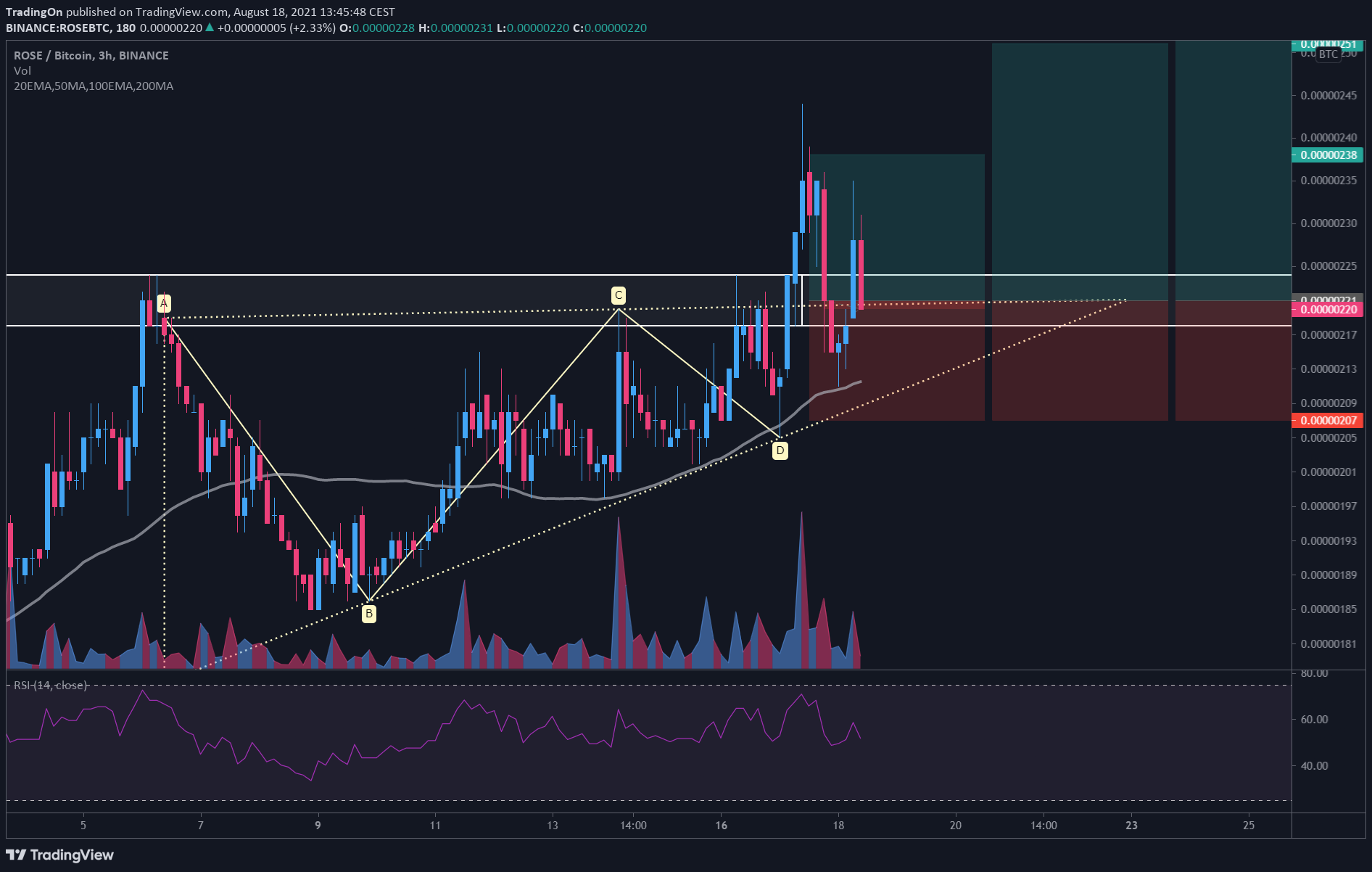Click the BTC currency label on price axis
Viewport: 1372px width, 872px height.
click(1328, 54)
